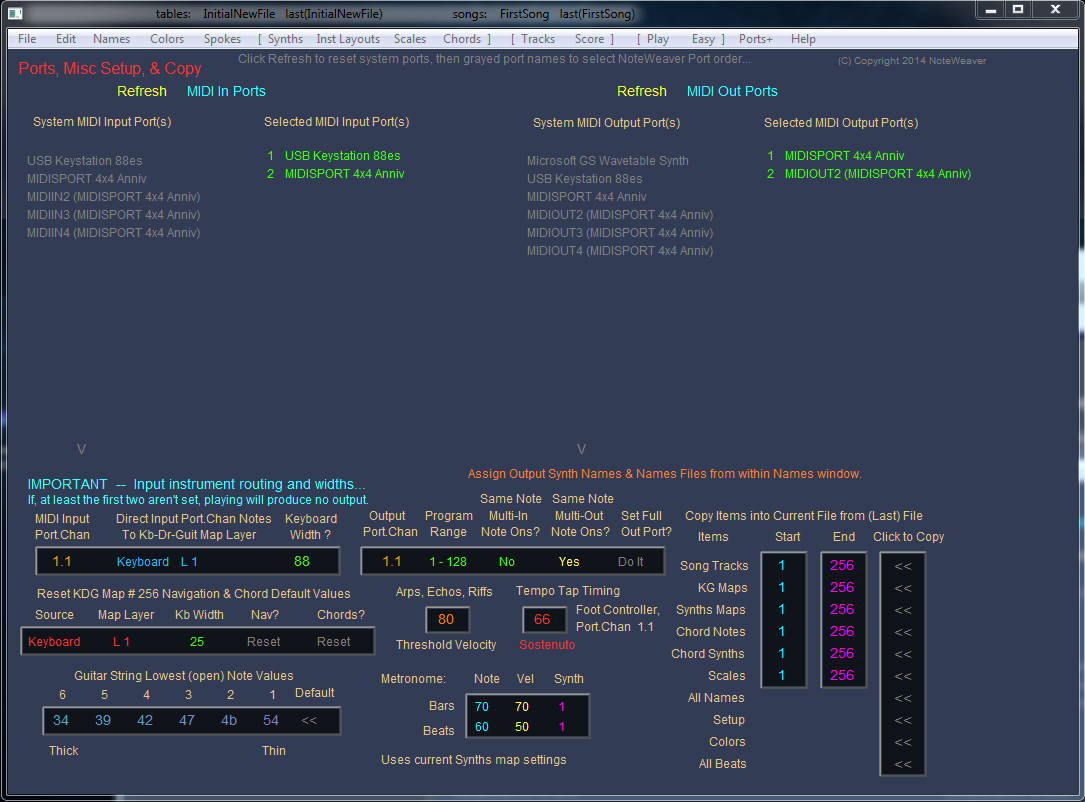This screenshot has height=802, width=1085.
Task: Edit Song Tracks Start value
Action: pos(782,565)
